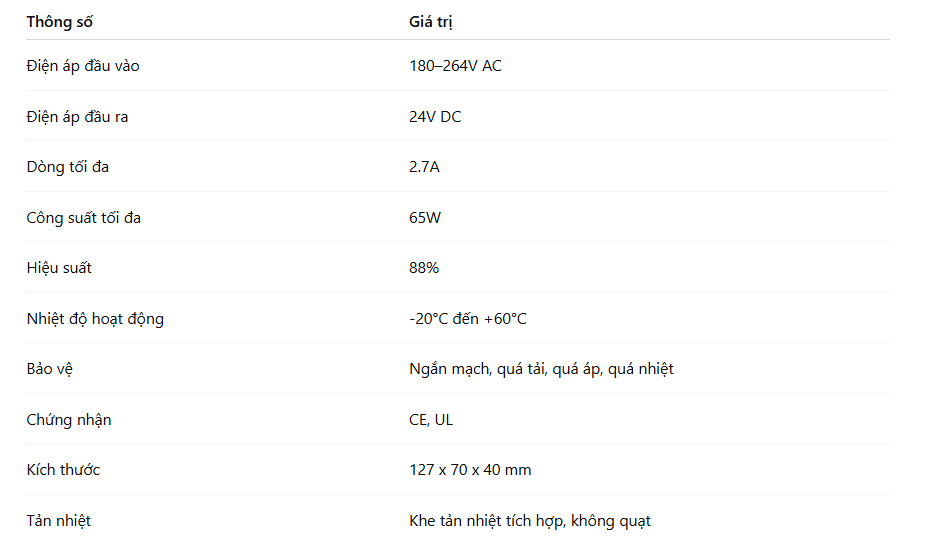949x558 pixels.
Task: Click the "-20°C đến +60°C" value
Action: click(468, 319)
